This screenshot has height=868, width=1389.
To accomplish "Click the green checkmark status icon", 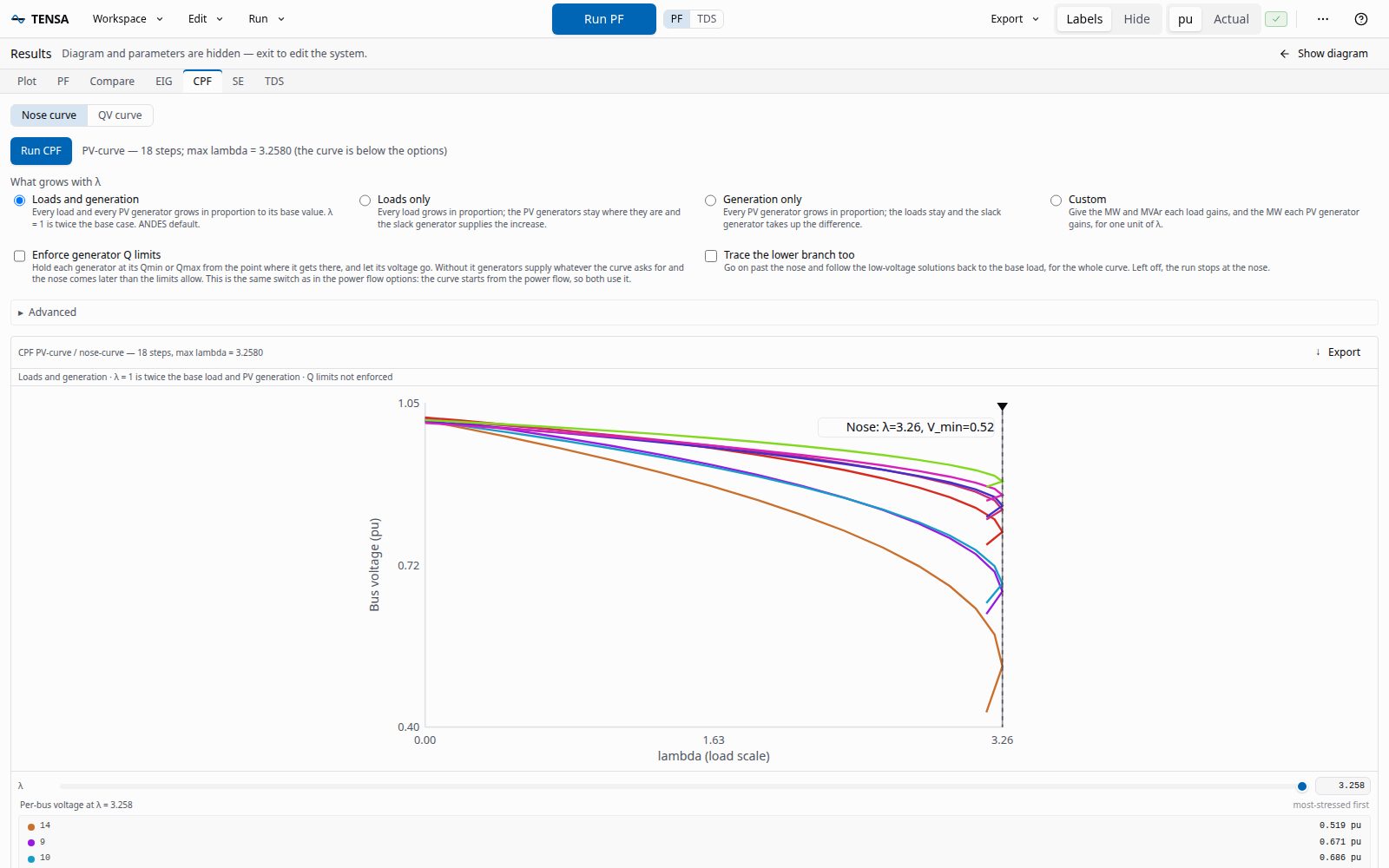I will pos(1275,19).
